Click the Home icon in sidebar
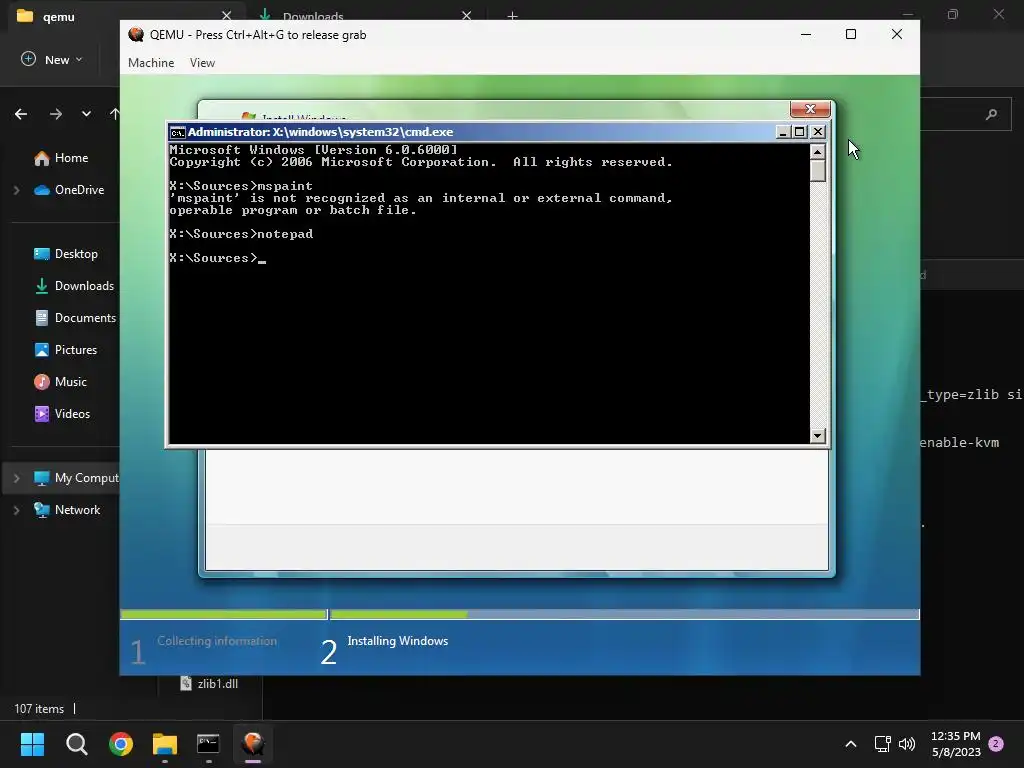Screen dimensions: 1024x768 42,158
